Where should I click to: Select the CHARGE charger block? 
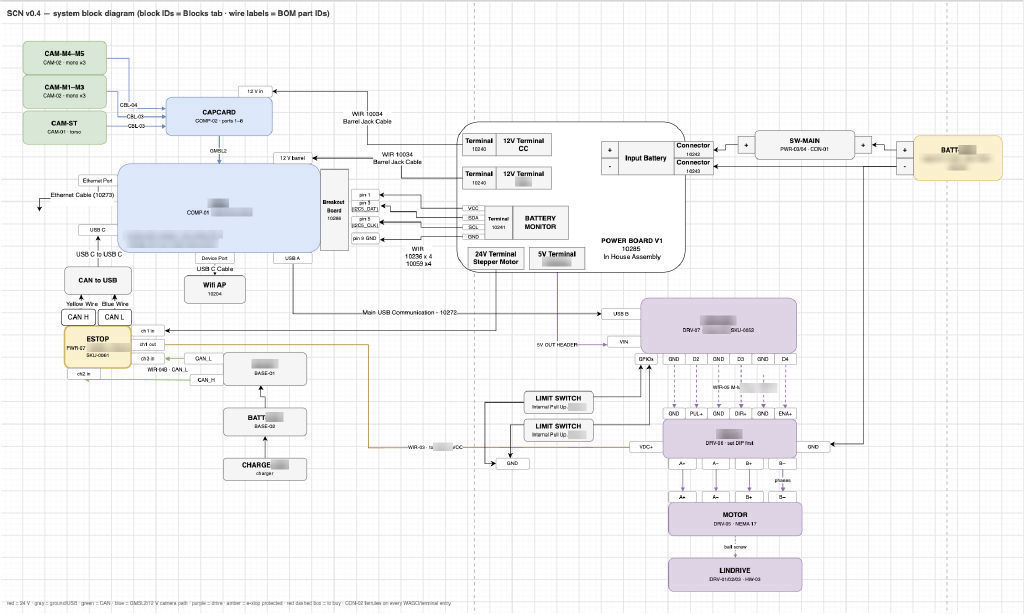[x=264, y=469]
